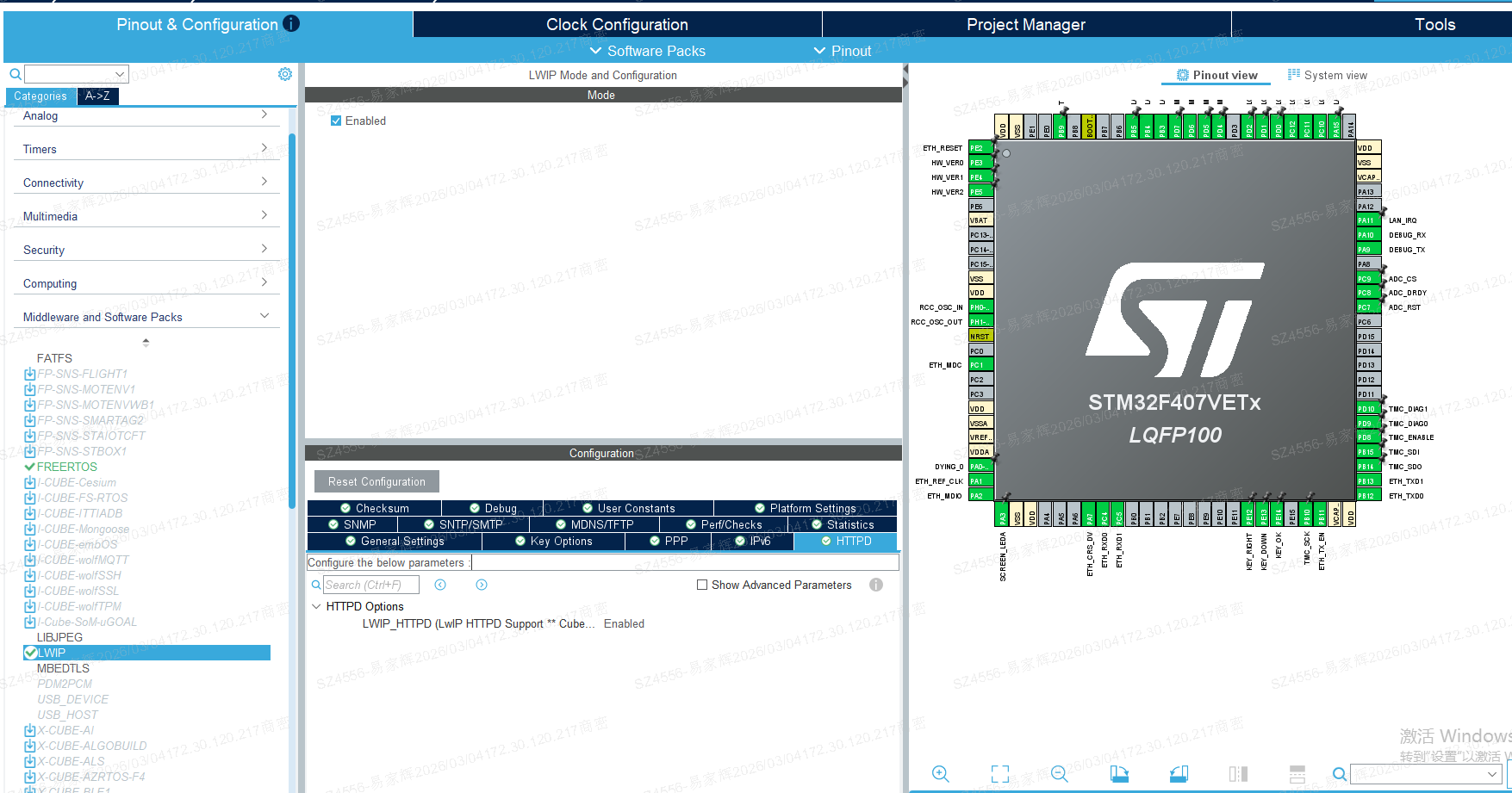1512x793 pixels.
Task: Zoom out of the chip pinout
Action: click(1059, 773)
